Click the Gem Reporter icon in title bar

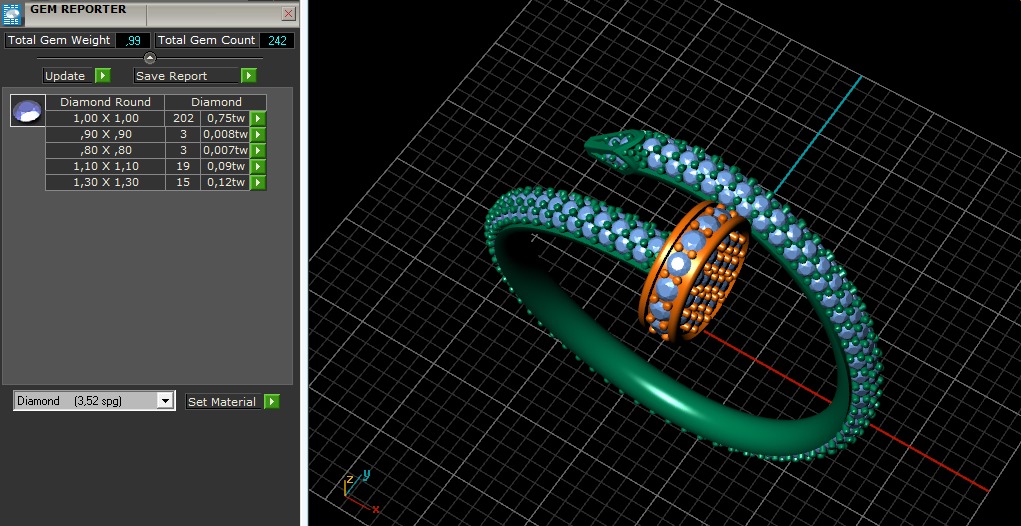[12, 13]
